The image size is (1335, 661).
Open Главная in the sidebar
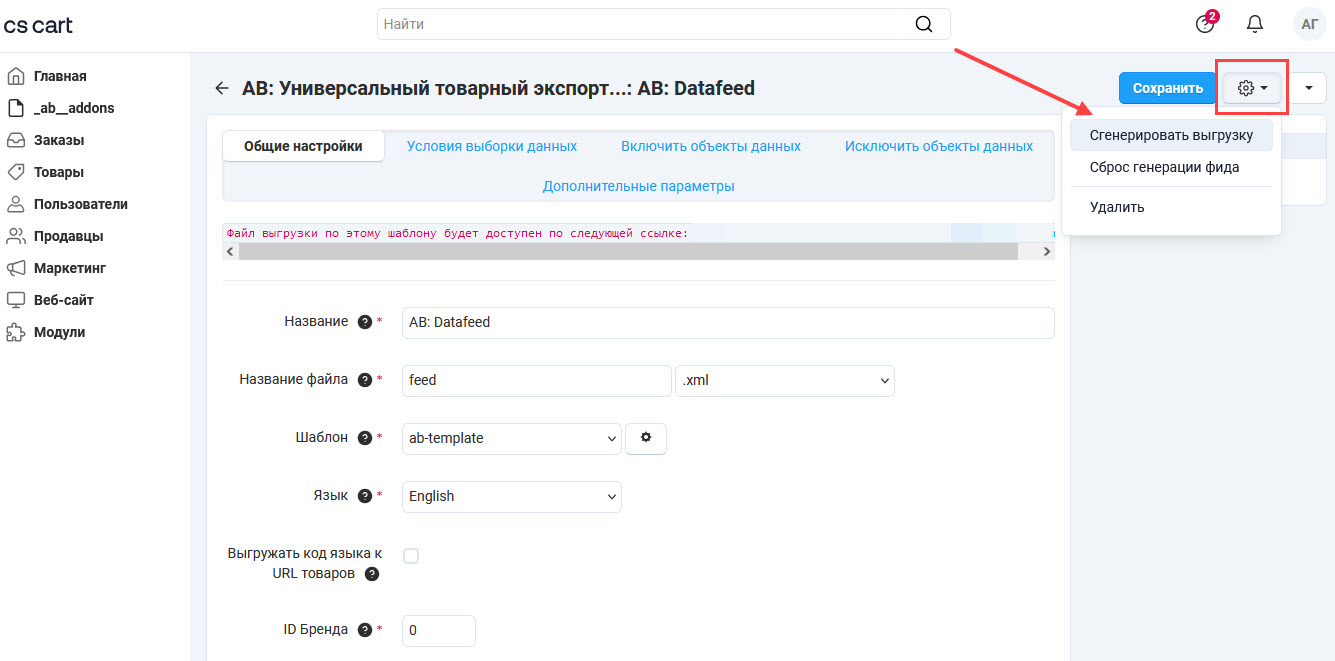click(x=60, y=76)
